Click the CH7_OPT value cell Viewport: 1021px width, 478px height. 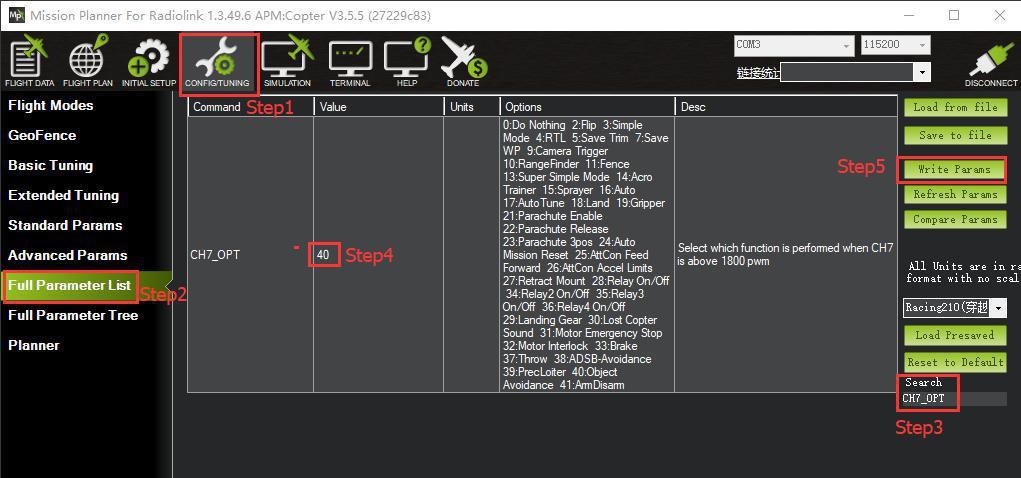click(x=324, y=255)
